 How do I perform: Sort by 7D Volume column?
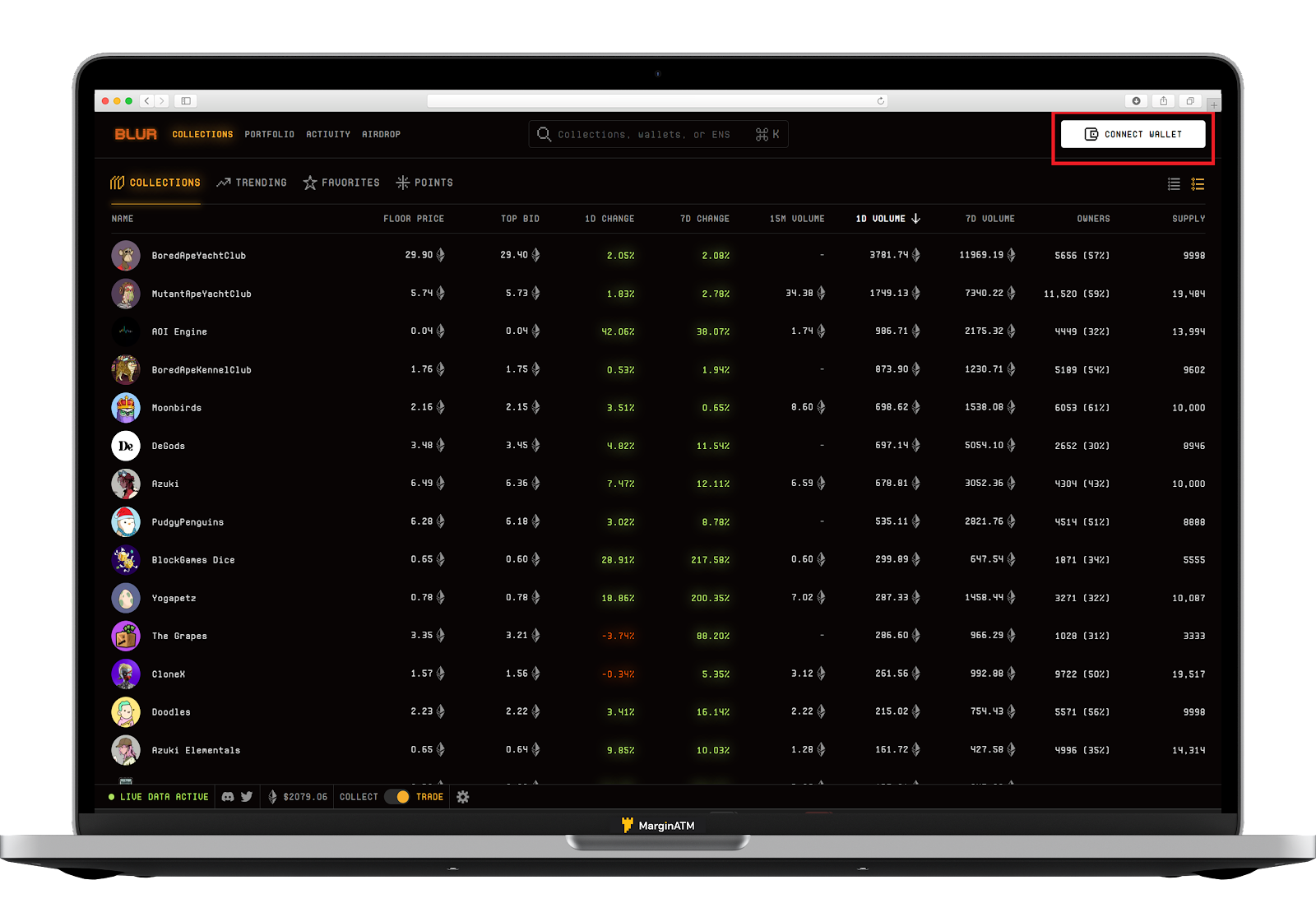(x=990, y=219)
